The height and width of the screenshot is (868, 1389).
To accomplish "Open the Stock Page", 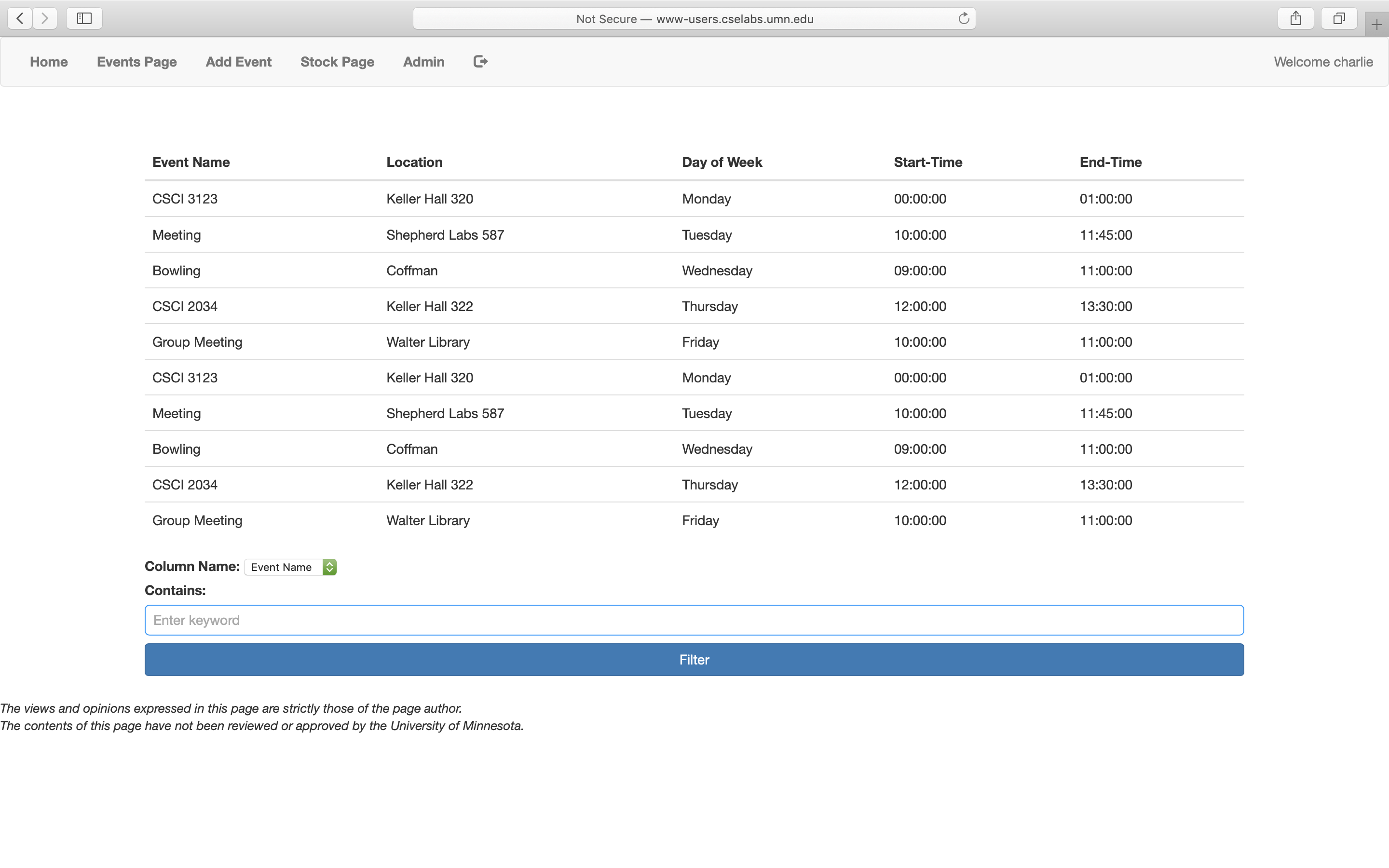I will pos(337,61).
